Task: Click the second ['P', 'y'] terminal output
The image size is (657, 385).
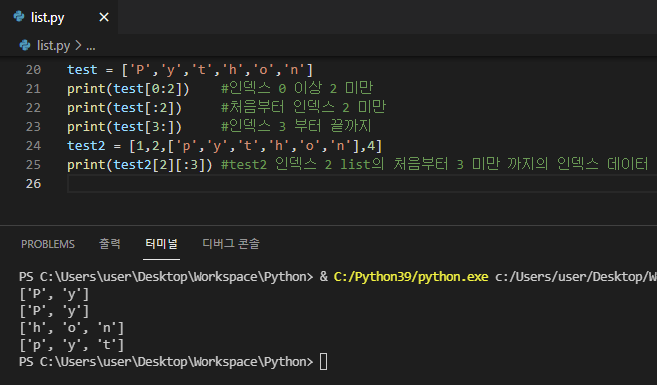Action: click(x=54, y=311)
